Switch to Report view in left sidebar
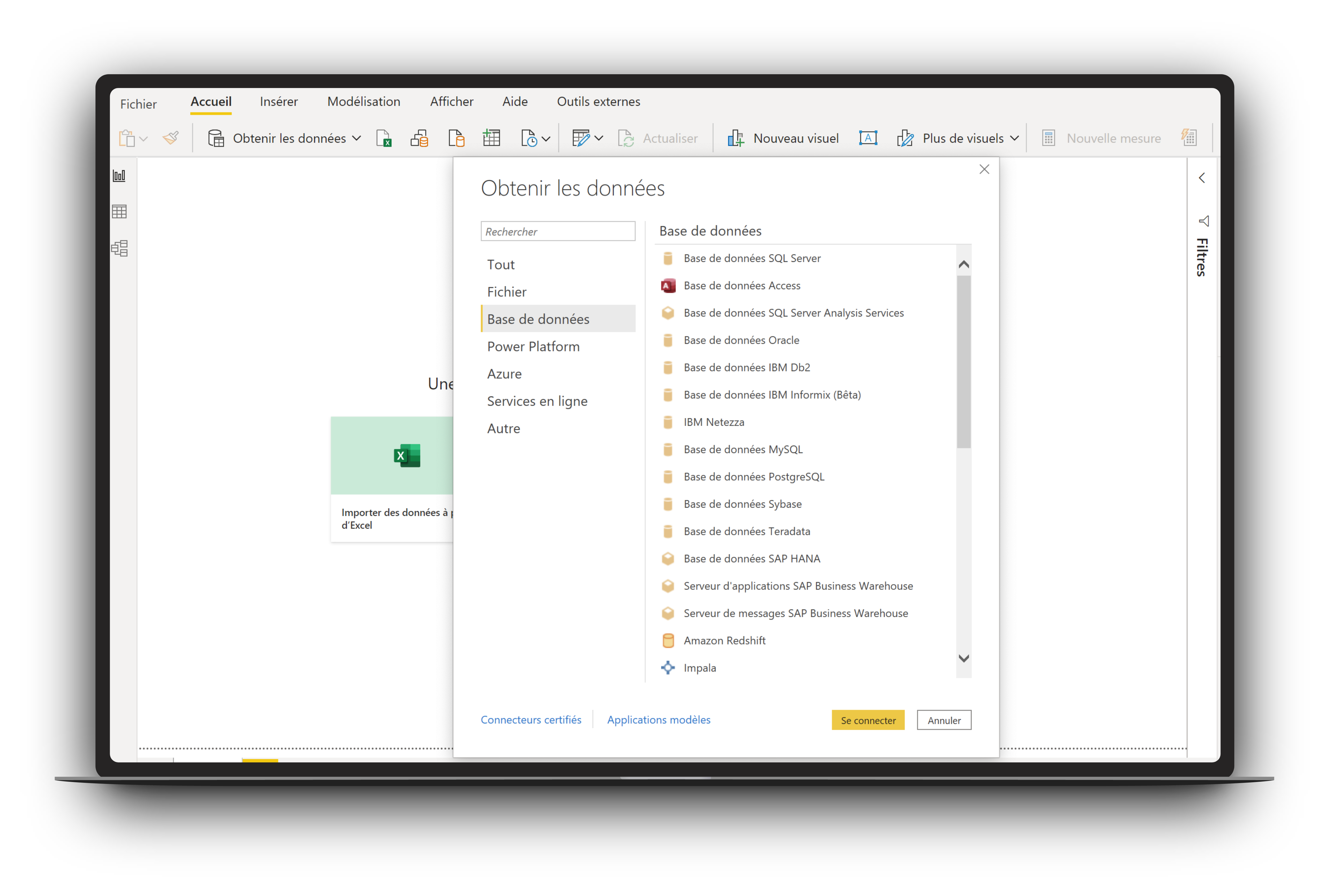Viewport: 1330px width, 896px height. [x=119, y=176]
